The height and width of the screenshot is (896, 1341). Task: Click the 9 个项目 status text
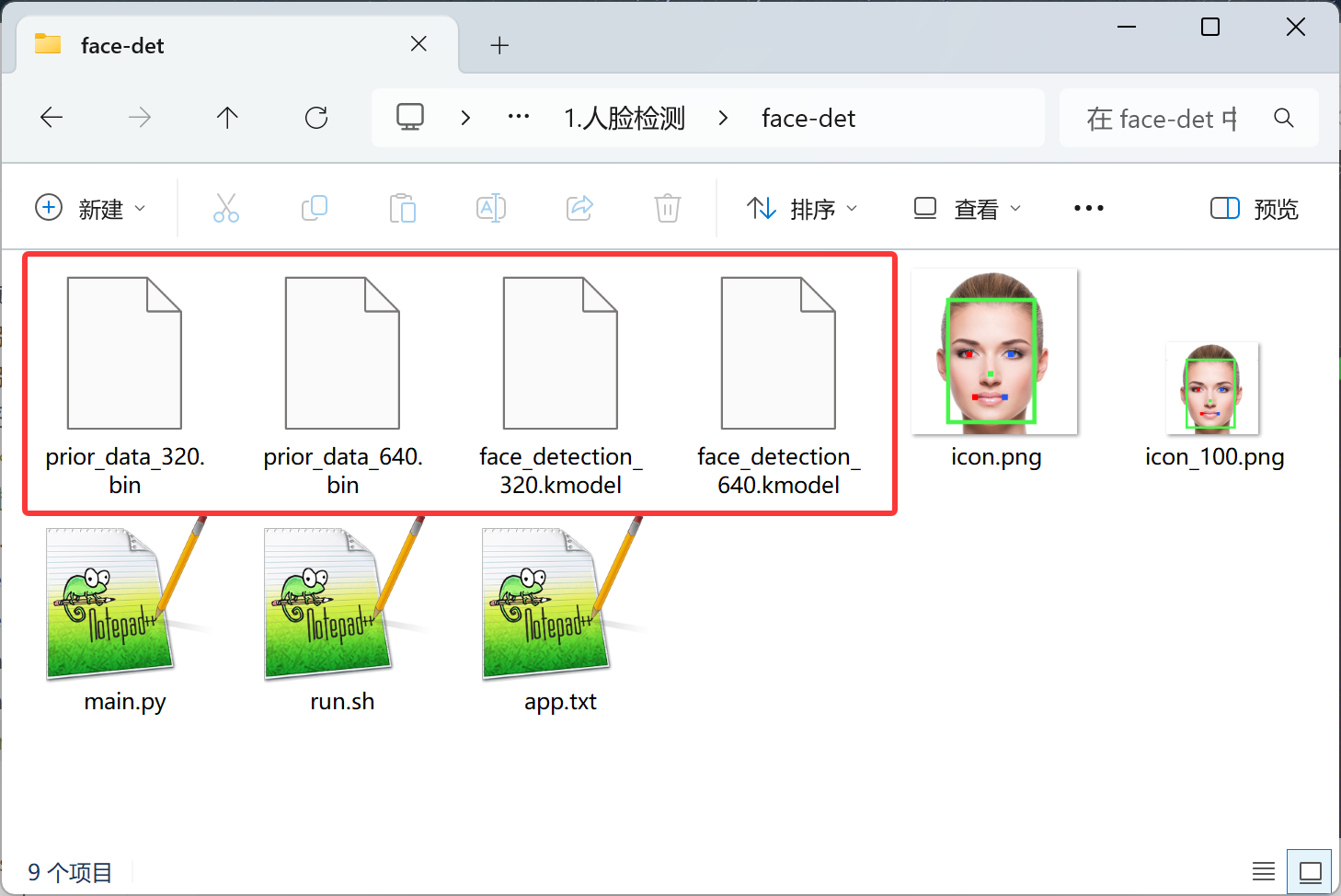click(70, 872)
